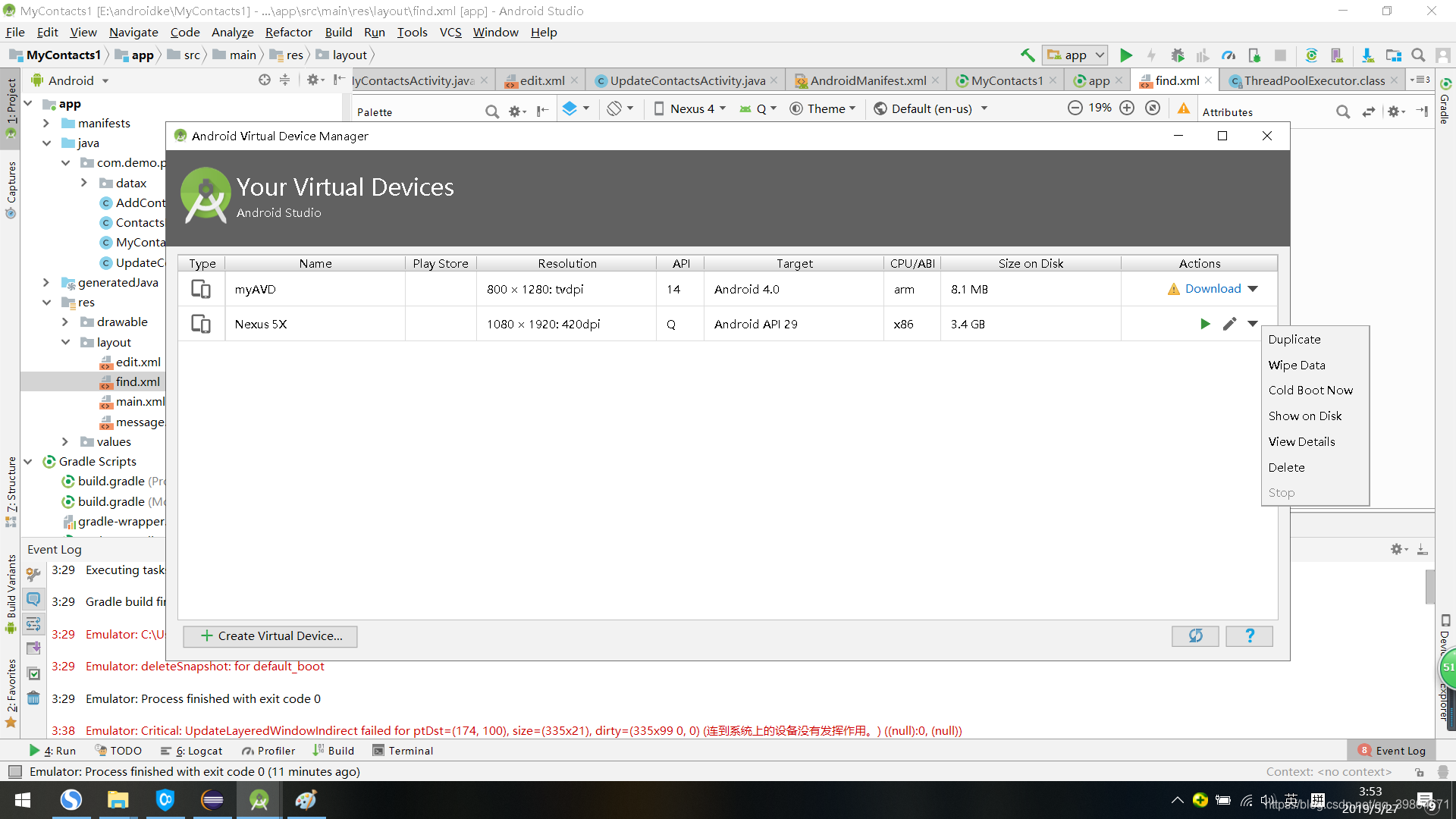Click Event Log button in status bar
Image resolution: width=1456 pixels, height=819 pixels.
pos(1392,751)
